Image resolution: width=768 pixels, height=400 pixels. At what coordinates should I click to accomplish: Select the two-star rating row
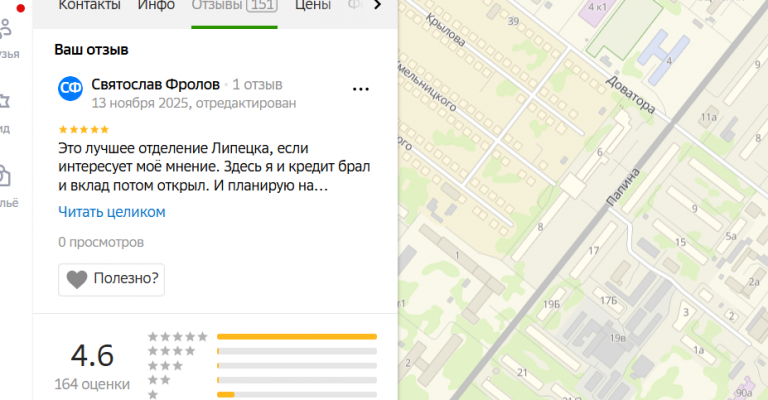pyautogui.click(x=263, y=380)
